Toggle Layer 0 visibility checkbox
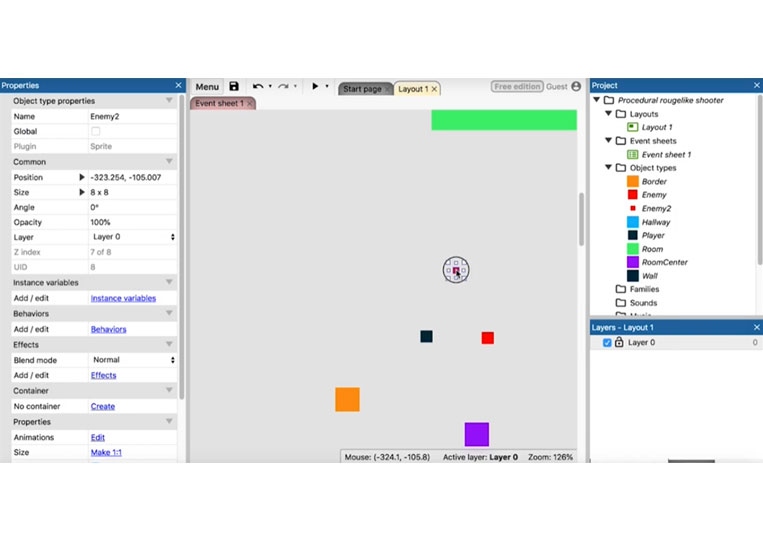 pyautogui.click(x=607, y=343)
